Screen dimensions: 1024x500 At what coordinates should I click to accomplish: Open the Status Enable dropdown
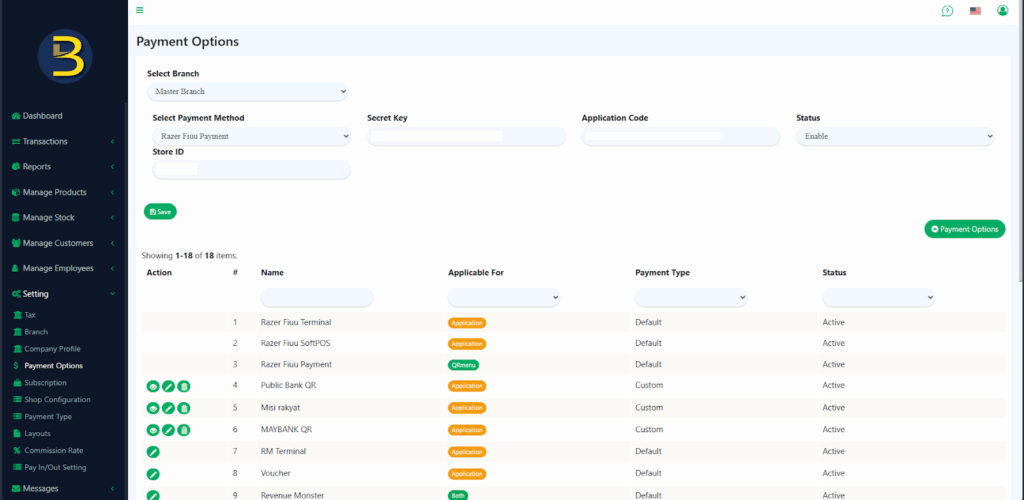tap(895, 136)
